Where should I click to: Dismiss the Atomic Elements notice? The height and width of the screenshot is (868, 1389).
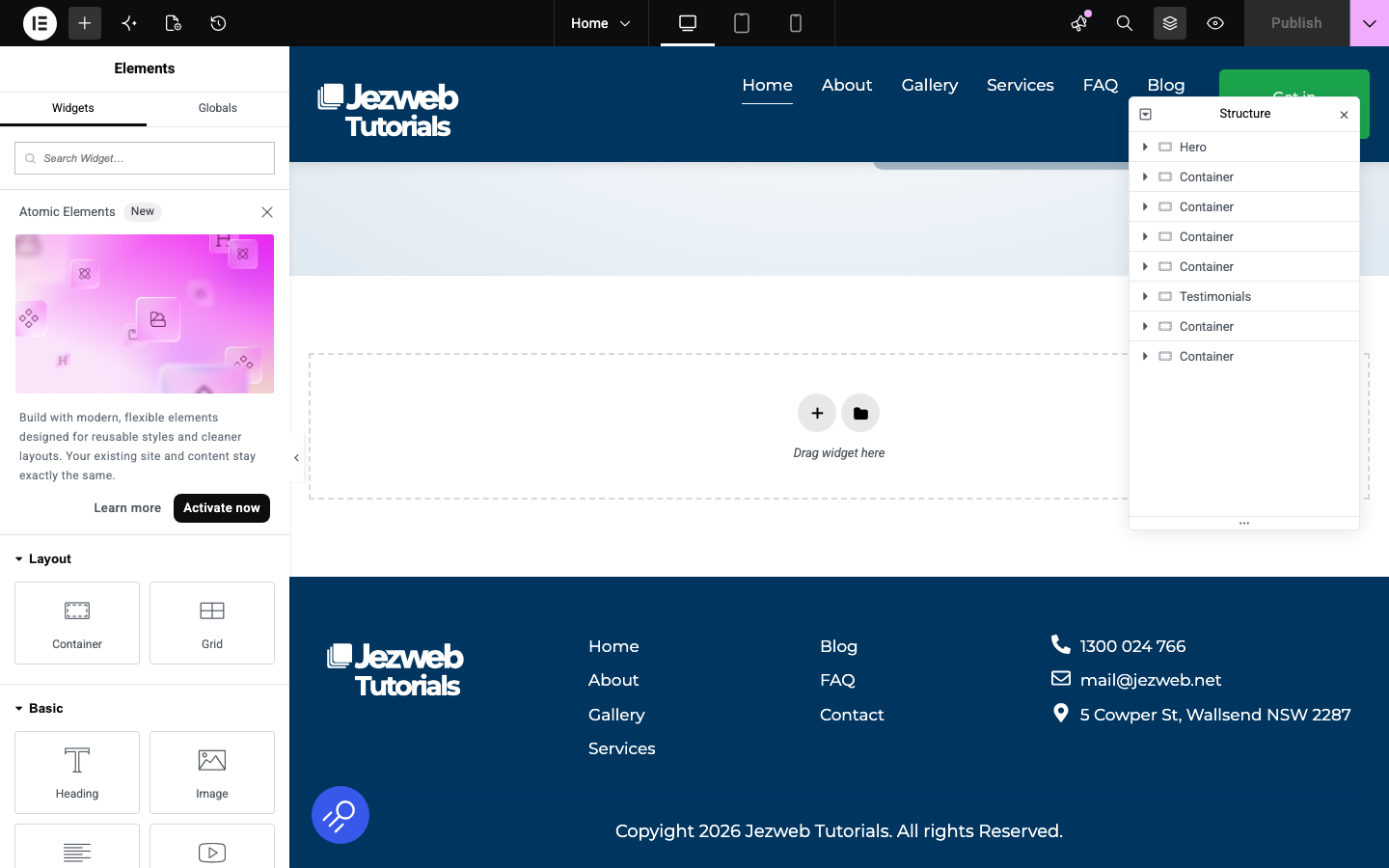point(267,212)
